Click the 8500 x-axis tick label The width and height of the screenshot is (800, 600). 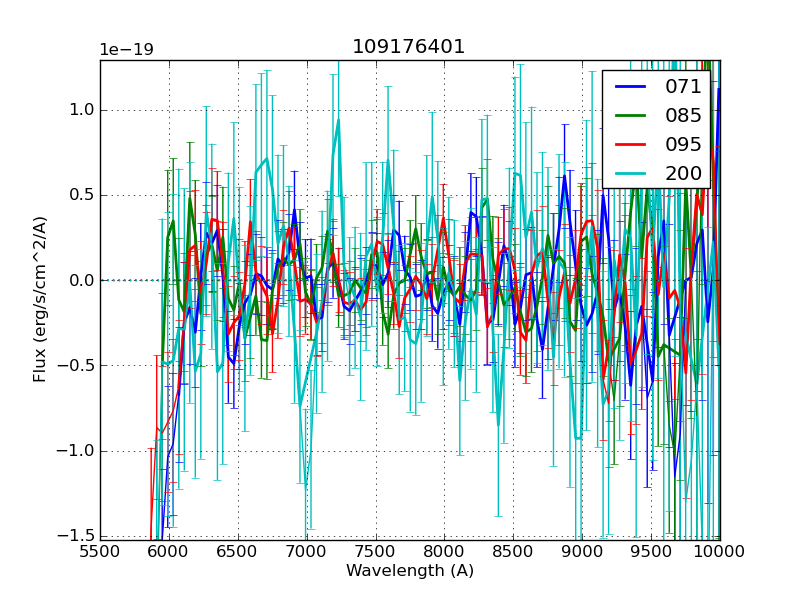coord(514,551)
